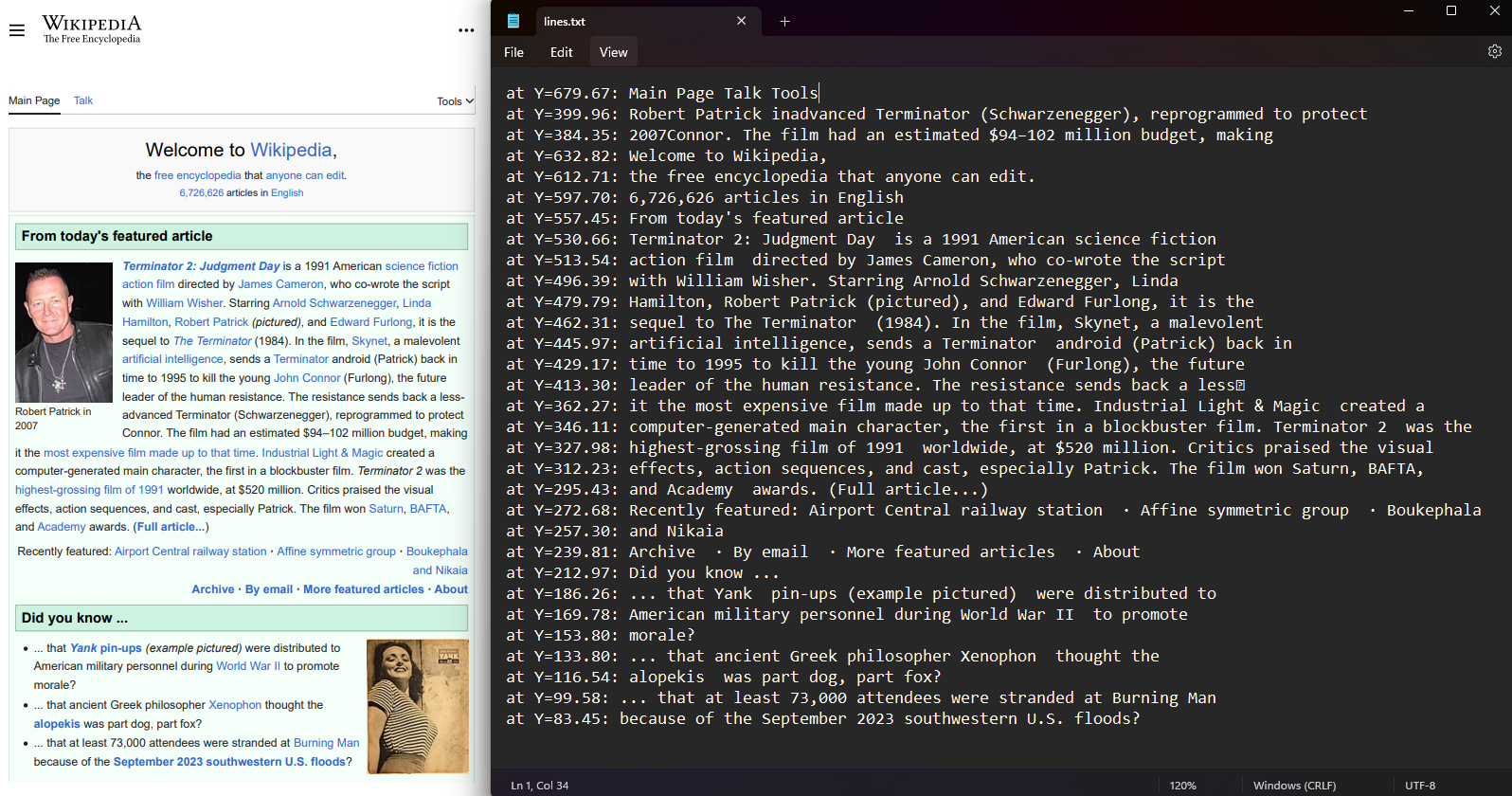The width and height of the screenshot is (1512, 796).
Task: Click UTF-8 encoding indicator
Action: click(1420, 786)
